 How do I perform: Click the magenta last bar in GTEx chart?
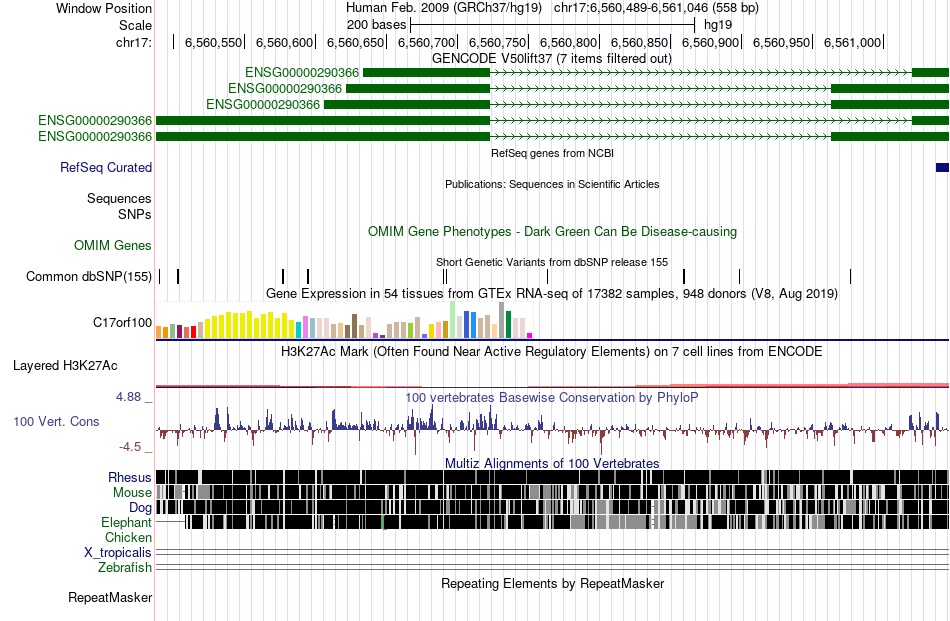(529, 335)
